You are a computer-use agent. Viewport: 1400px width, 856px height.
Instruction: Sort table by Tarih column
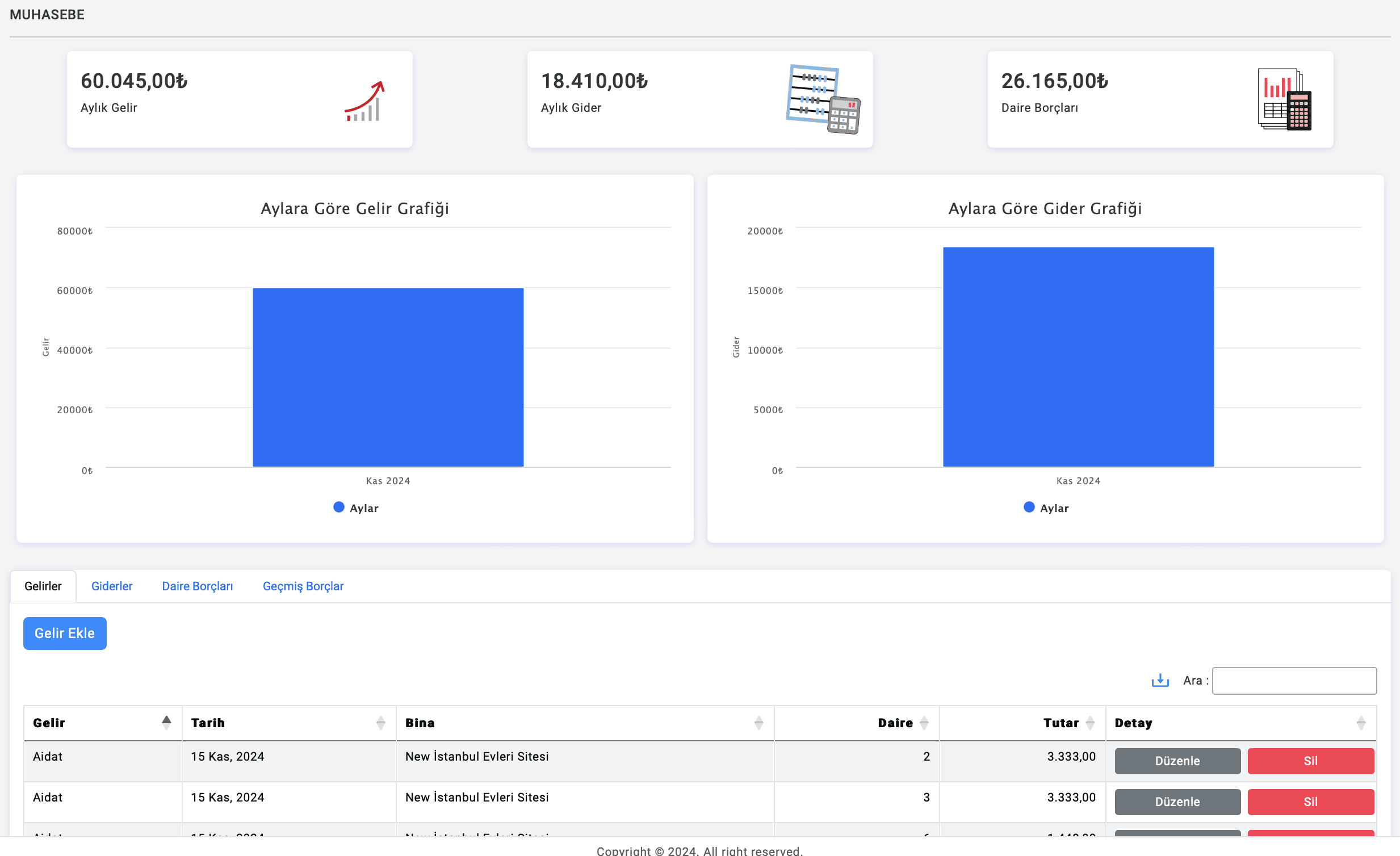[x=288, y=723]
